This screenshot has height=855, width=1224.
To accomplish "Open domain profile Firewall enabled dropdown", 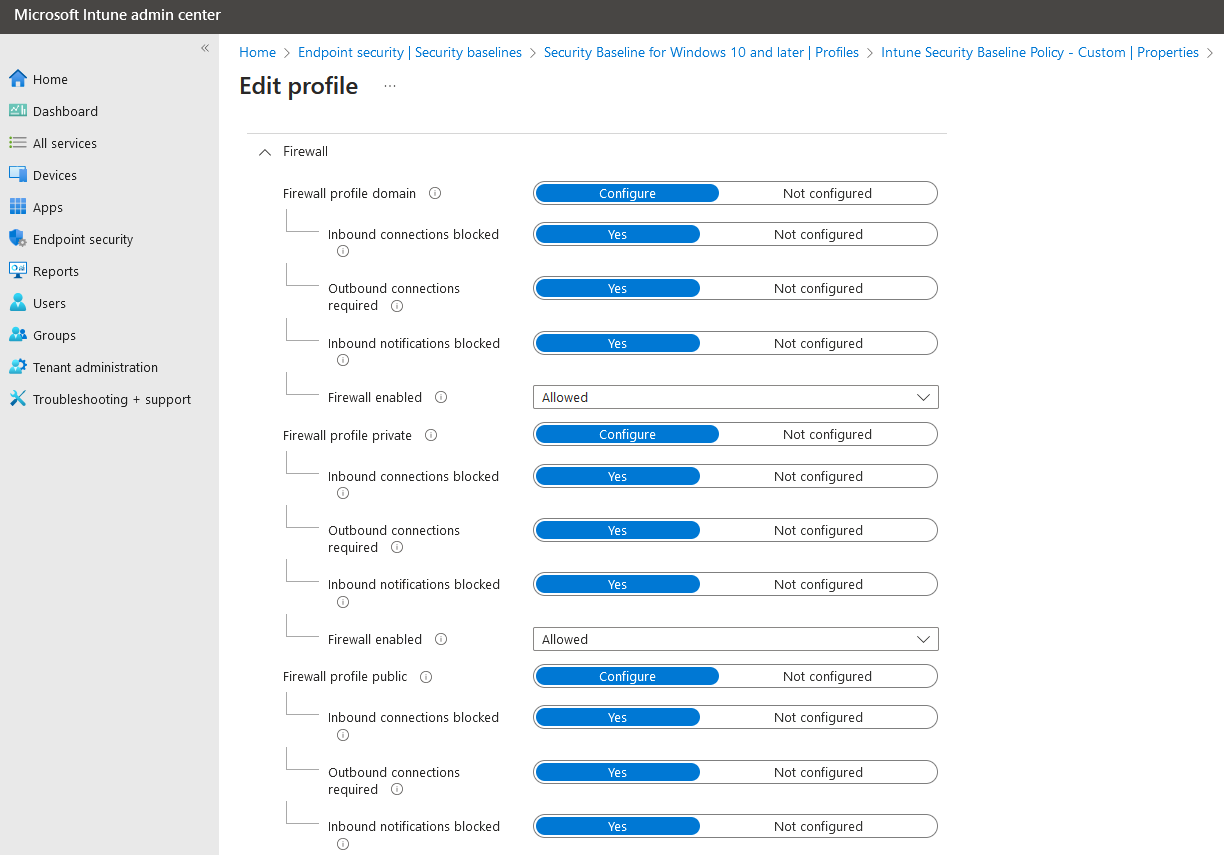I will [735, 397].
